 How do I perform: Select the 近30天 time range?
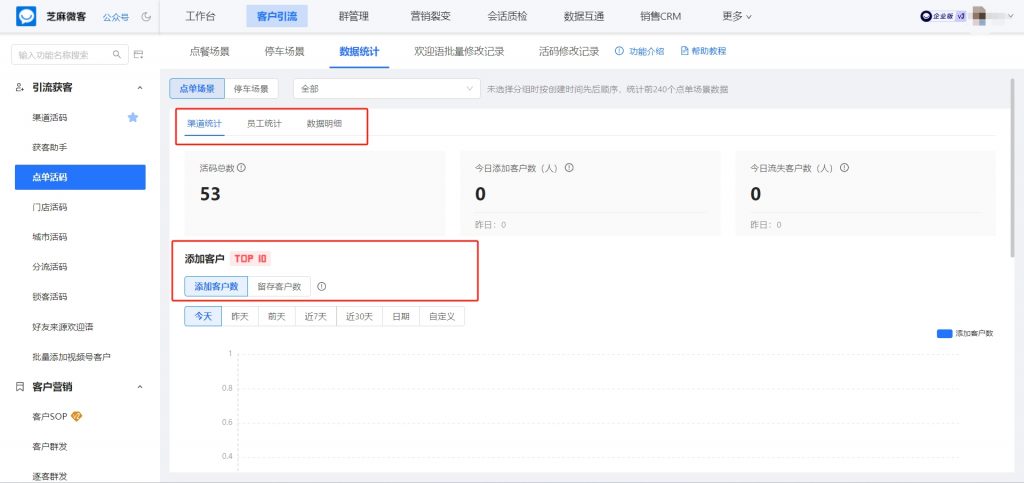359,317
